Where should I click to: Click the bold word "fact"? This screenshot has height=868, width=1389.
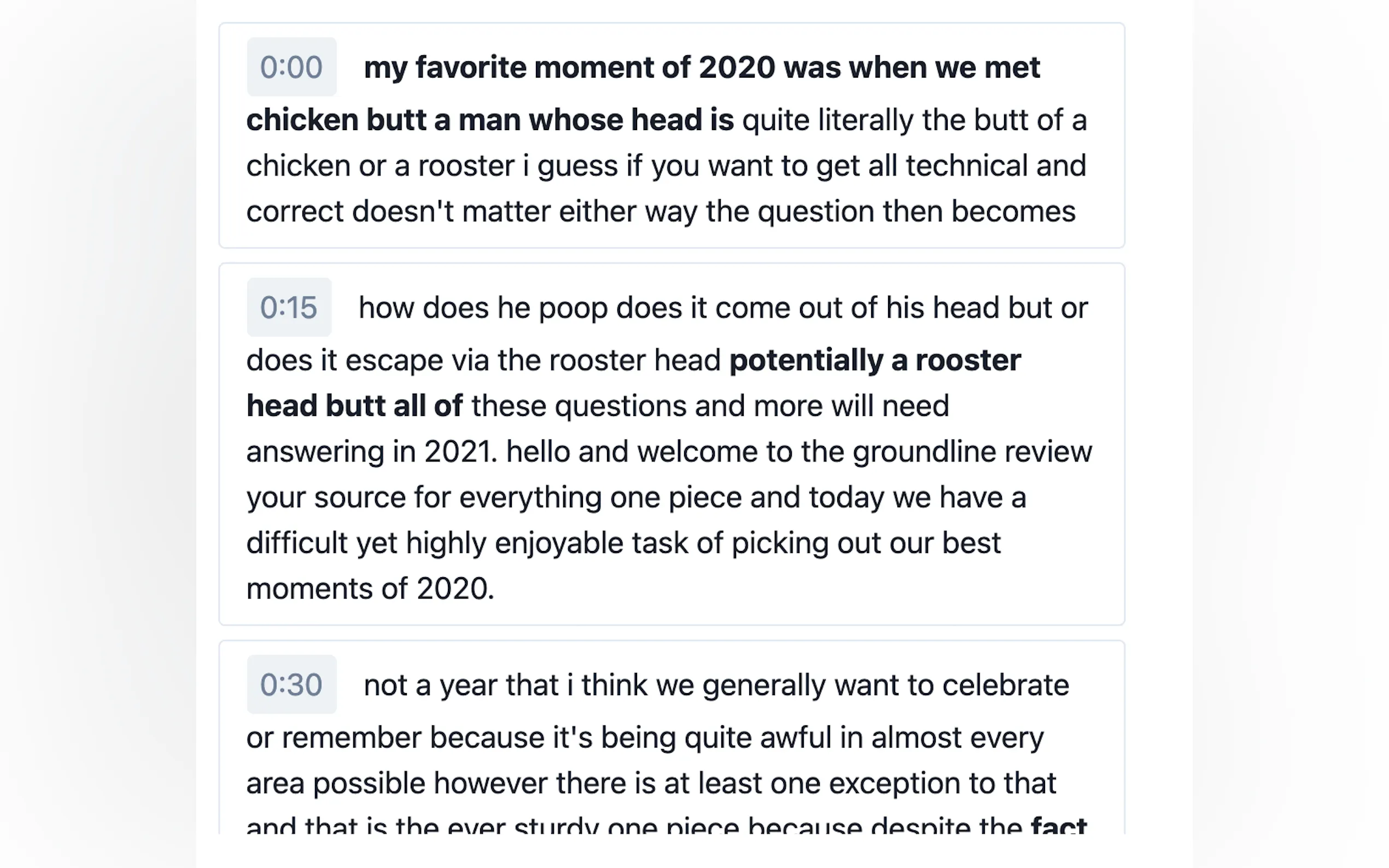(x=1058, y=825)
